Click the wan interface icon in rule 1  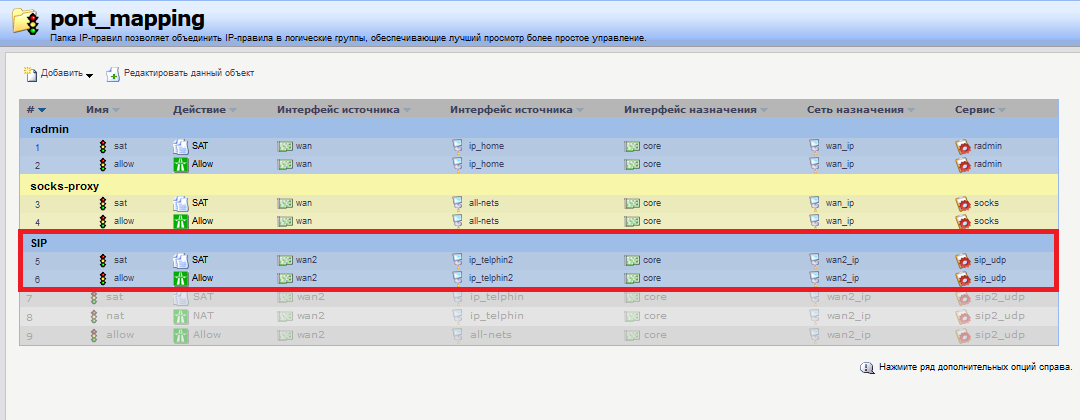[x=285, y=147]
